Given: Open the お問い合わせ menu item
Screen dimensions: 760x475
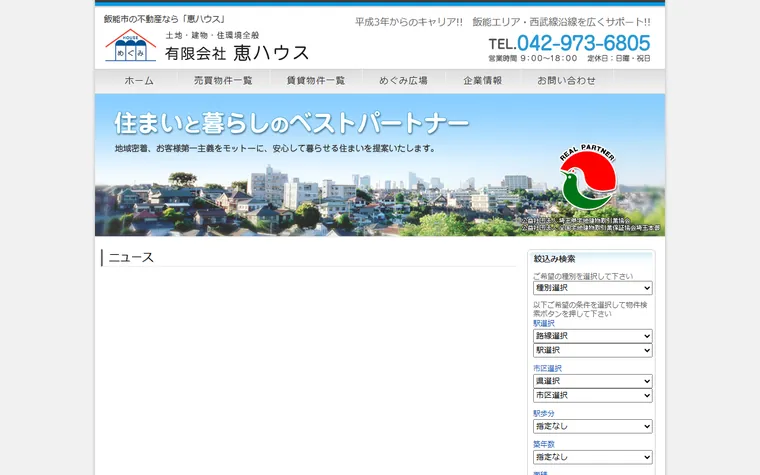Looking at the screenshot, I should click(x=566, y=81).
